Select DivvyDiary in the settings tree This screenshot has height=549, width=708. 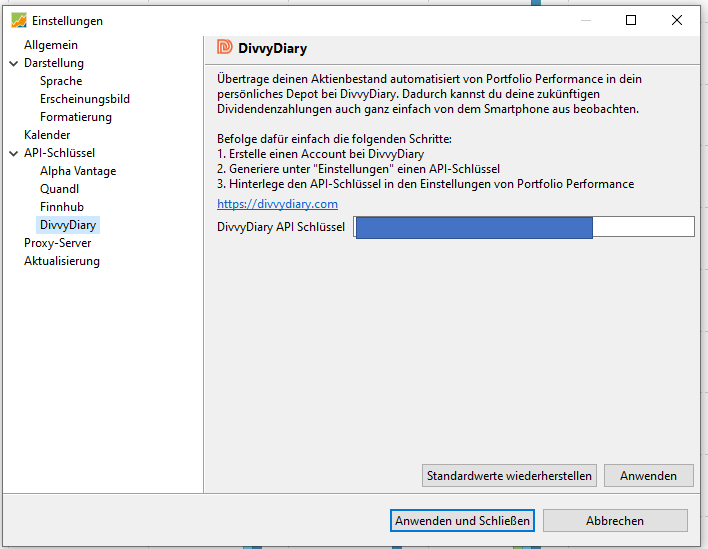tap(68, 225)
